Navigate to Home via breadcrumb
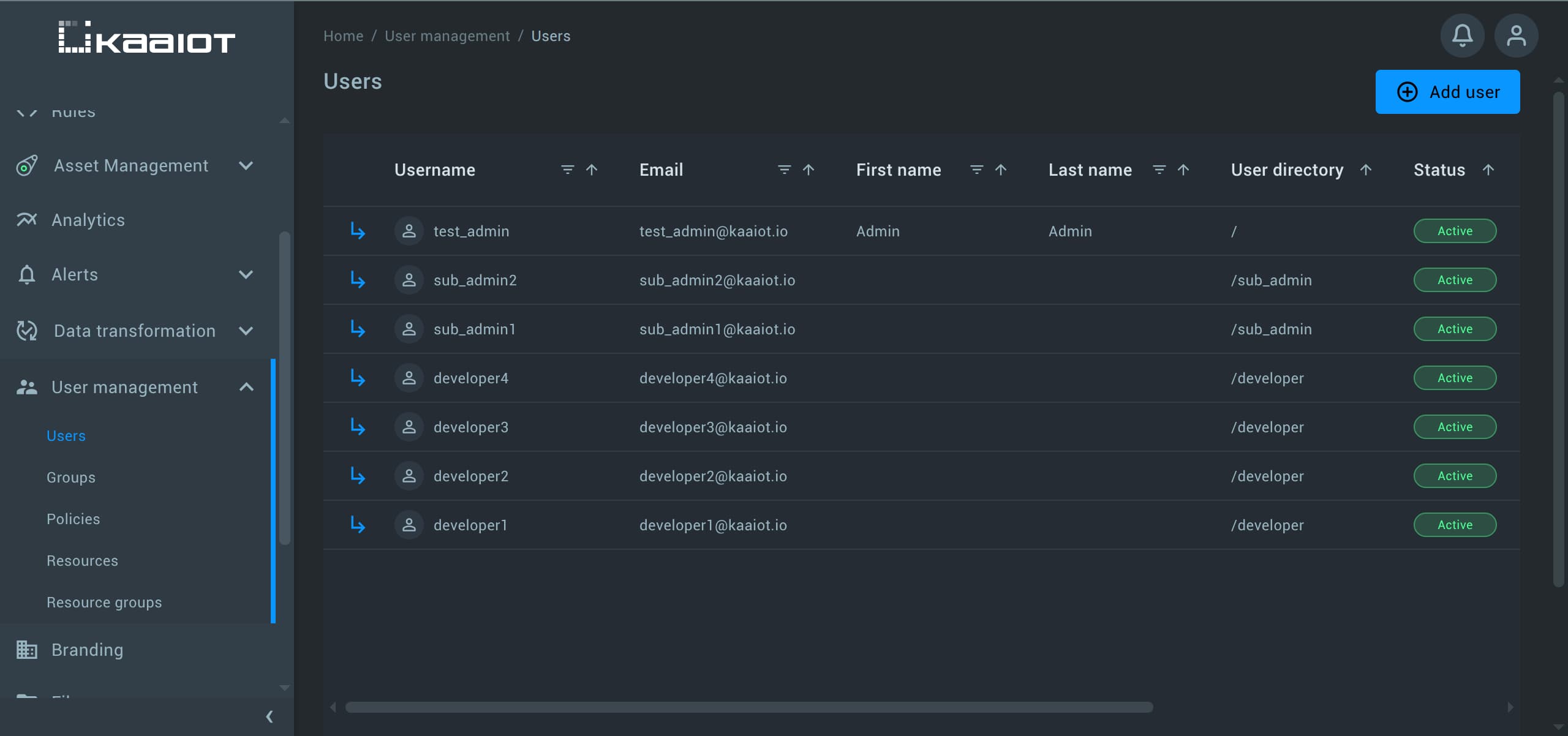1568x736 pixels. tap(343, 36)
